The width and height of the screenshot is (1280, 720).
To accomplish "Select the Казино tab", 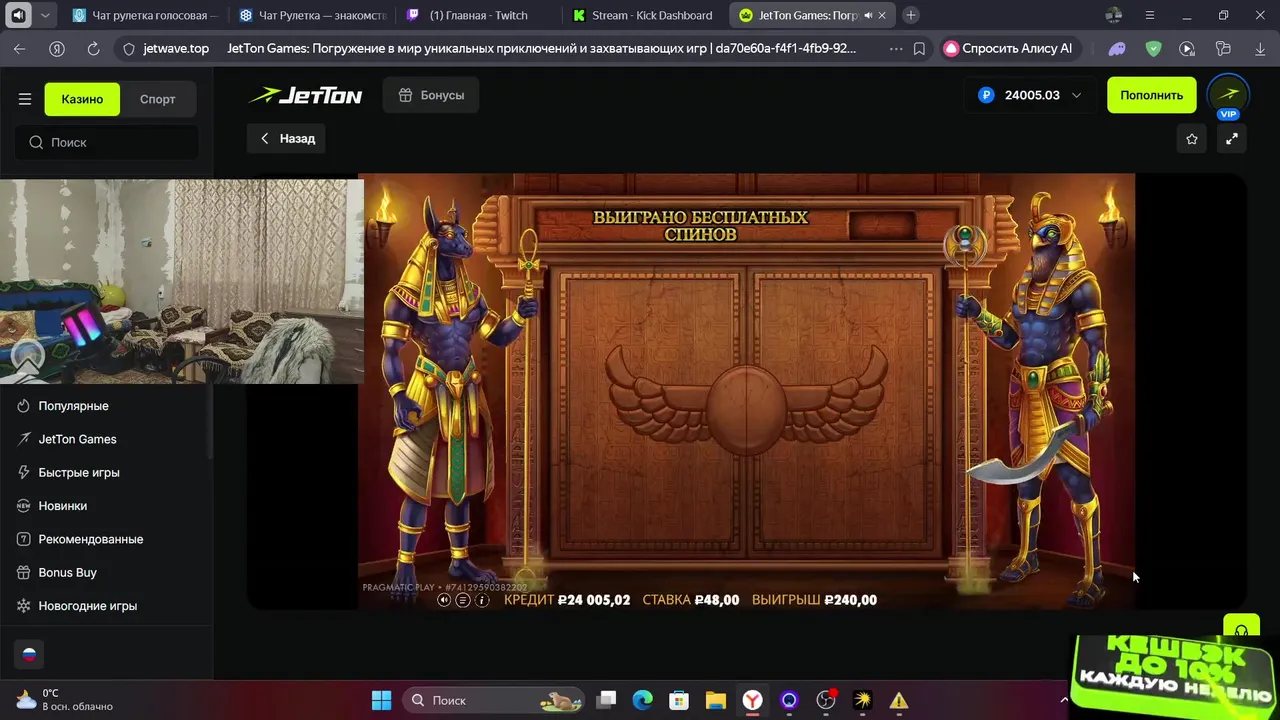I will [x=82, y=99].
